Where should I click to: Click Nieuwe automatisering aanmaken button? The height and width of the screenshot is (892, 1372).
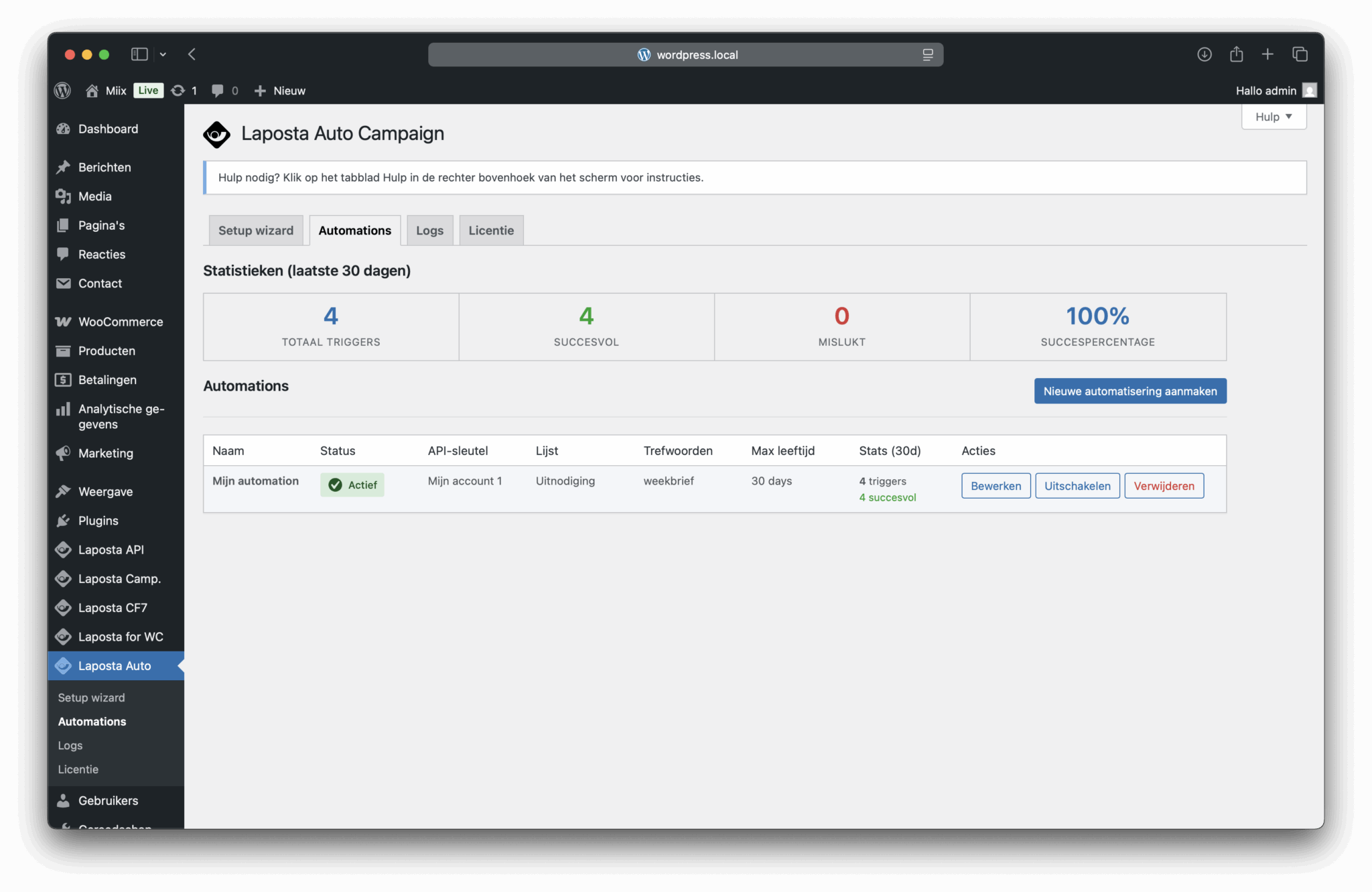point(1130,391)
